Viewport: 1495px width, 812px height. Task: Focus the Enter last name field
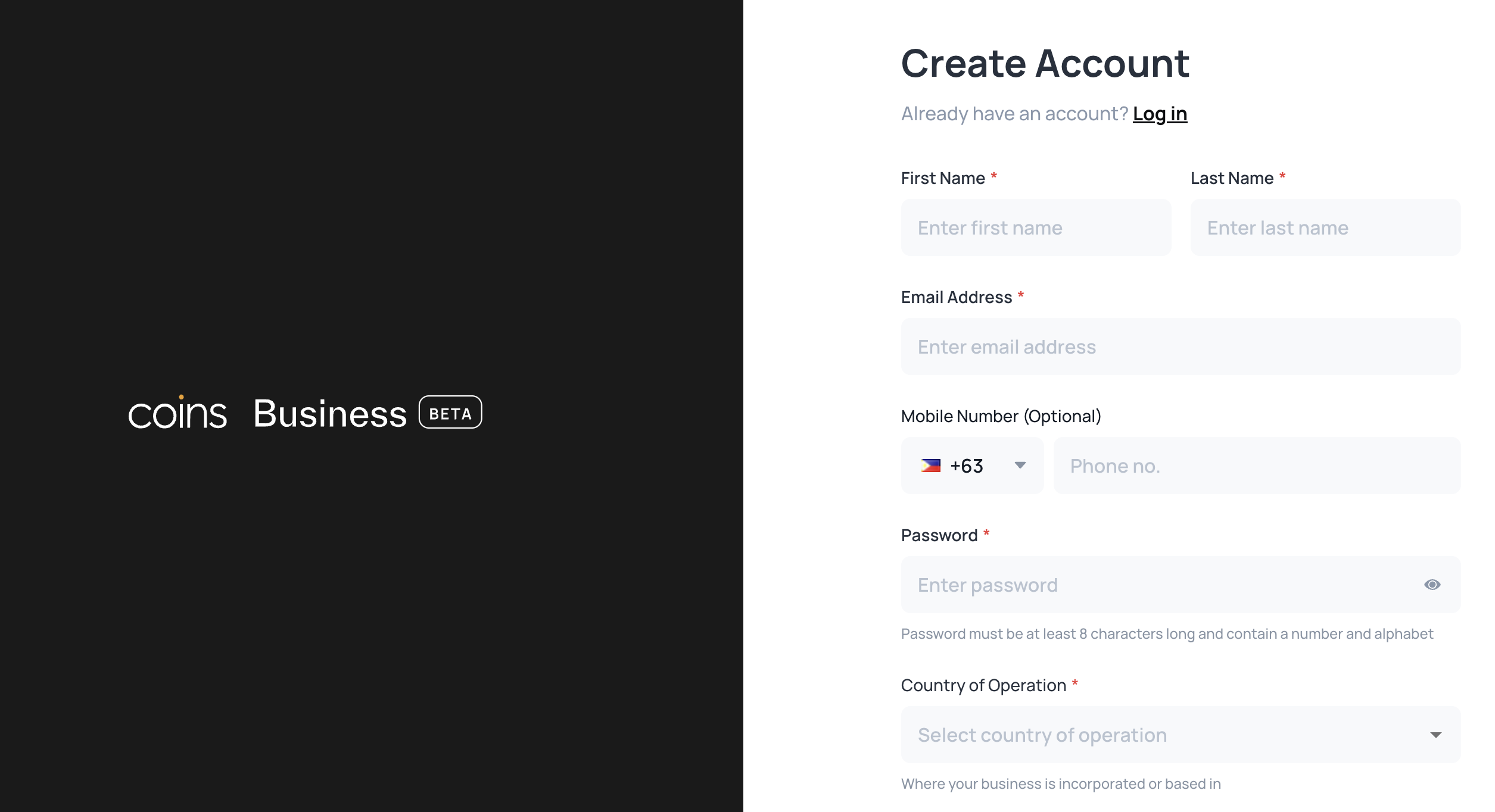[1325, 228]
